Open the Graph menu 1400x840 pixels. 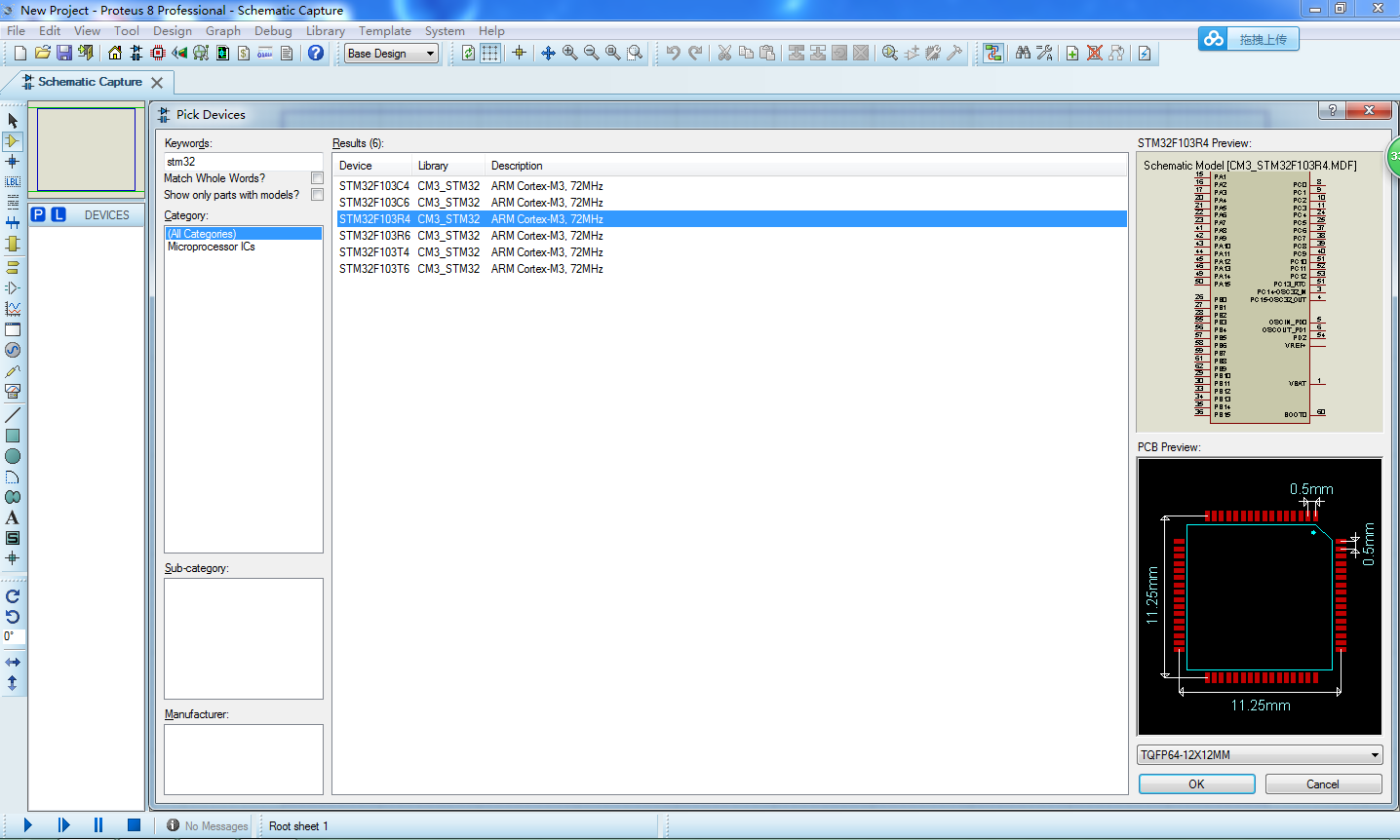[x=223, y=31]
